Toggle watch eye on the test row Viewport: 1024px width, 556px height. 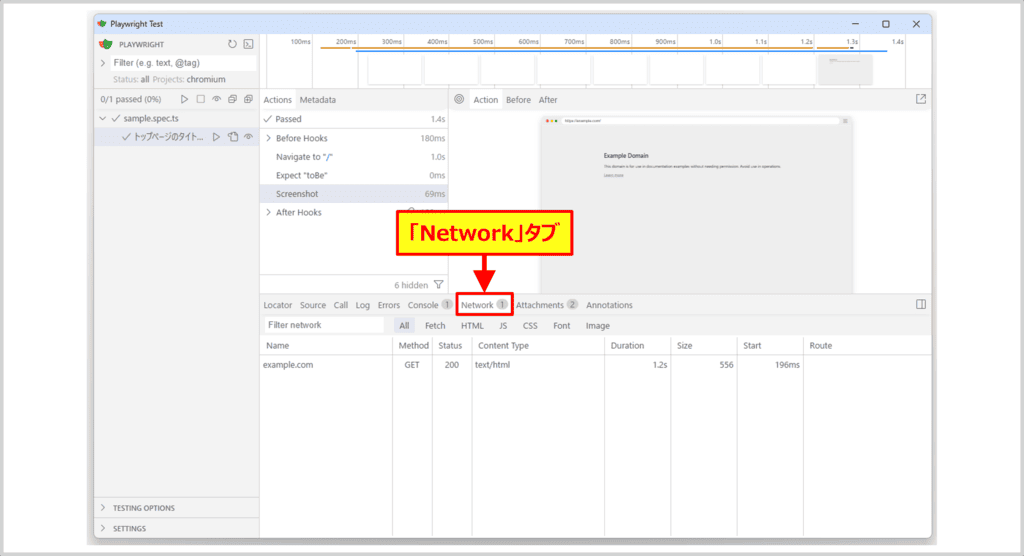pyautogui.click(x=248, y=137)
